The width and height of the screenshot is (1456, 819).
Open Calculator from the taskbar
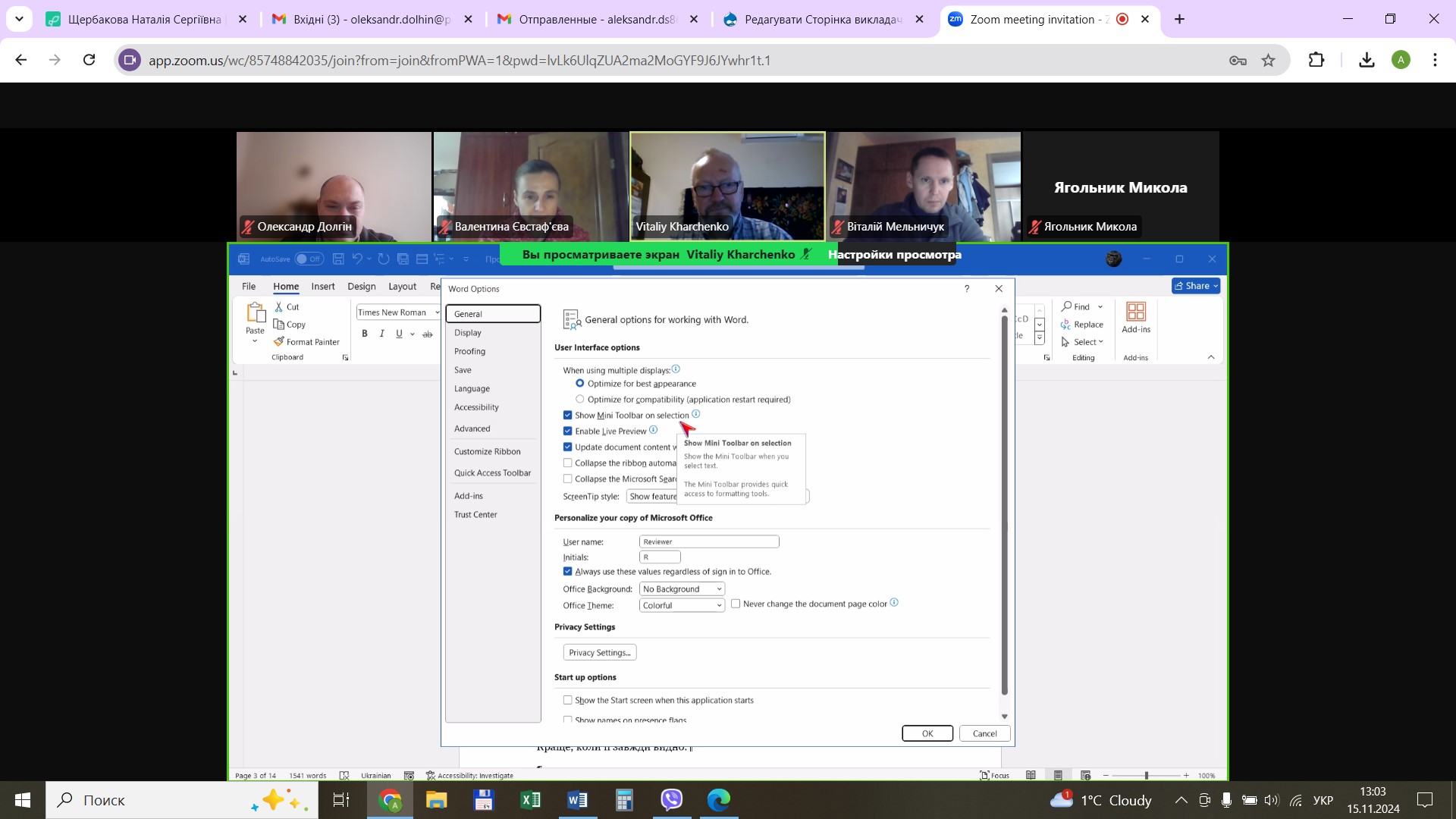pos(624,799)
